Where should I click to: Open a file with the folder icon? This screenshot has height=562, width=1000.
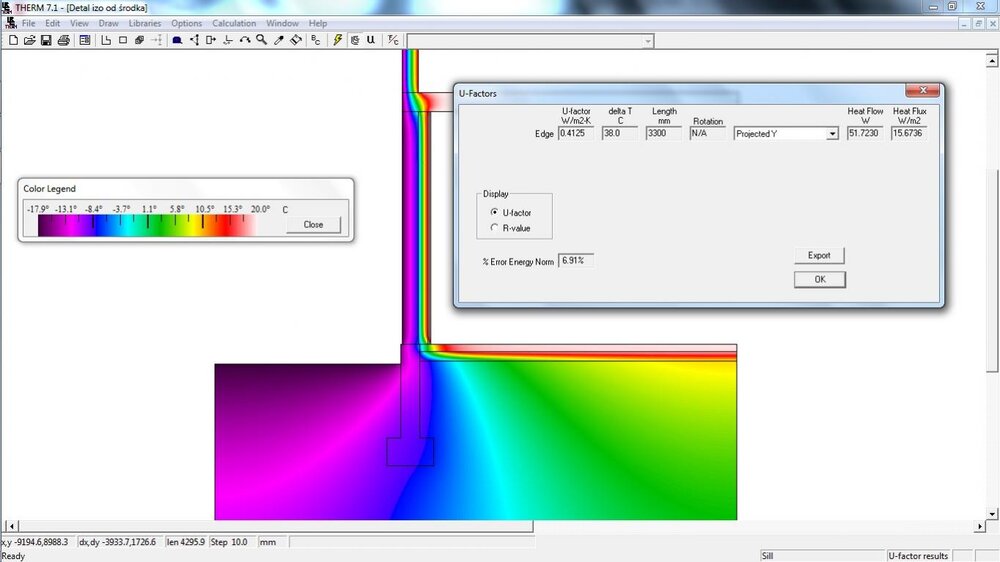30,40
